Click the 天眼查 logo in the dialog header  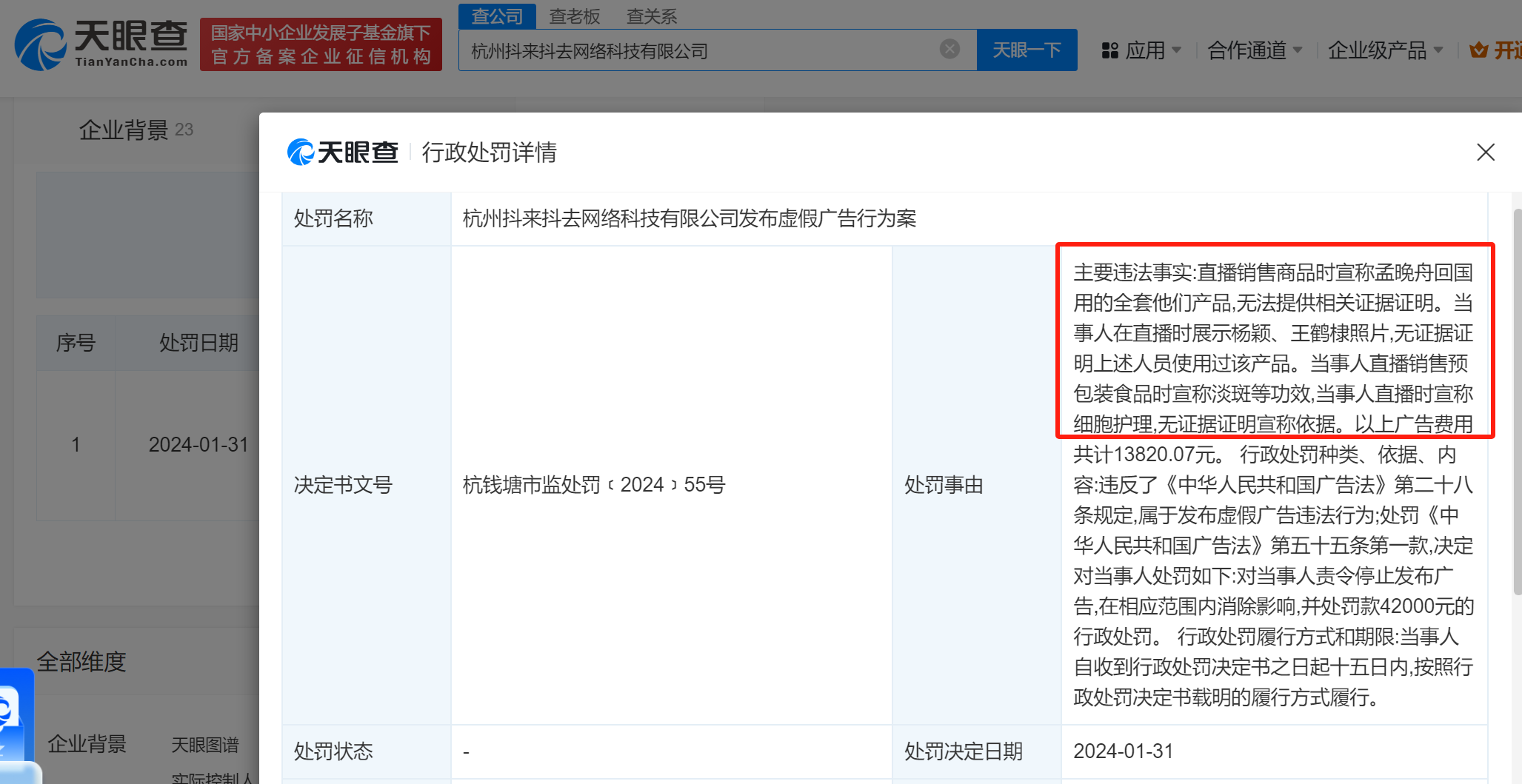pos(343,153)
